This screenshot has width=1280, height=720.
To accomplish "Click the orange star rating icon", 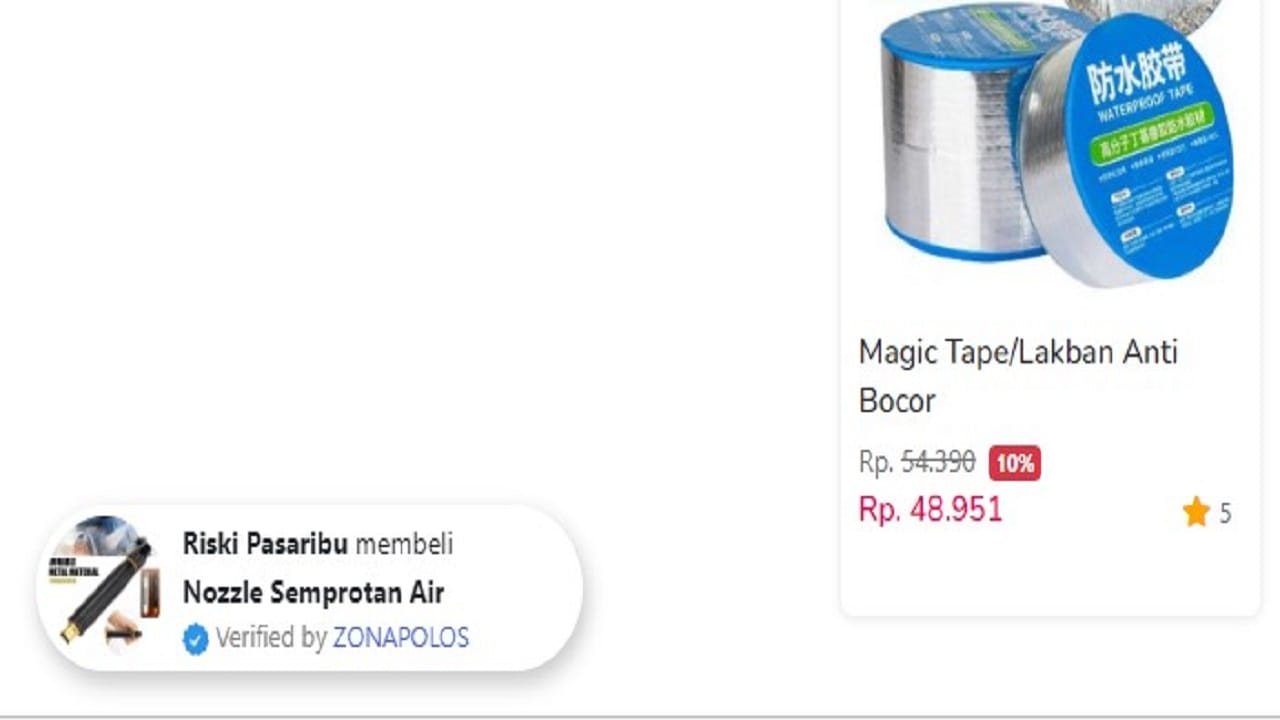I will click(1196, 514).
